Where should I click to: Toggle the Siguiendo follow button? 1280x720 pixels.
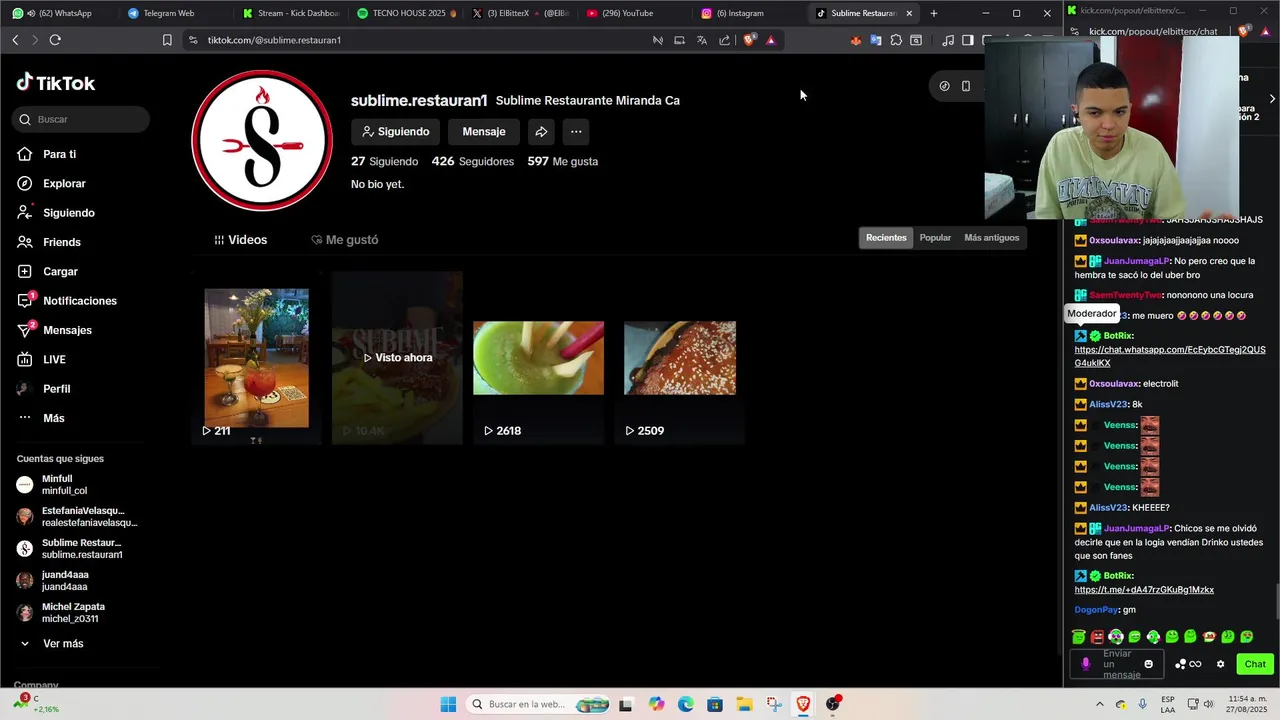(x=395, y=131)
